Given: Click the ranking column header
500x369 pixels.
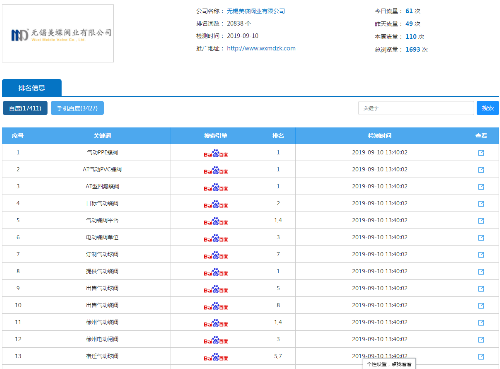Looking at the screenshot, I should click(278, 136).
